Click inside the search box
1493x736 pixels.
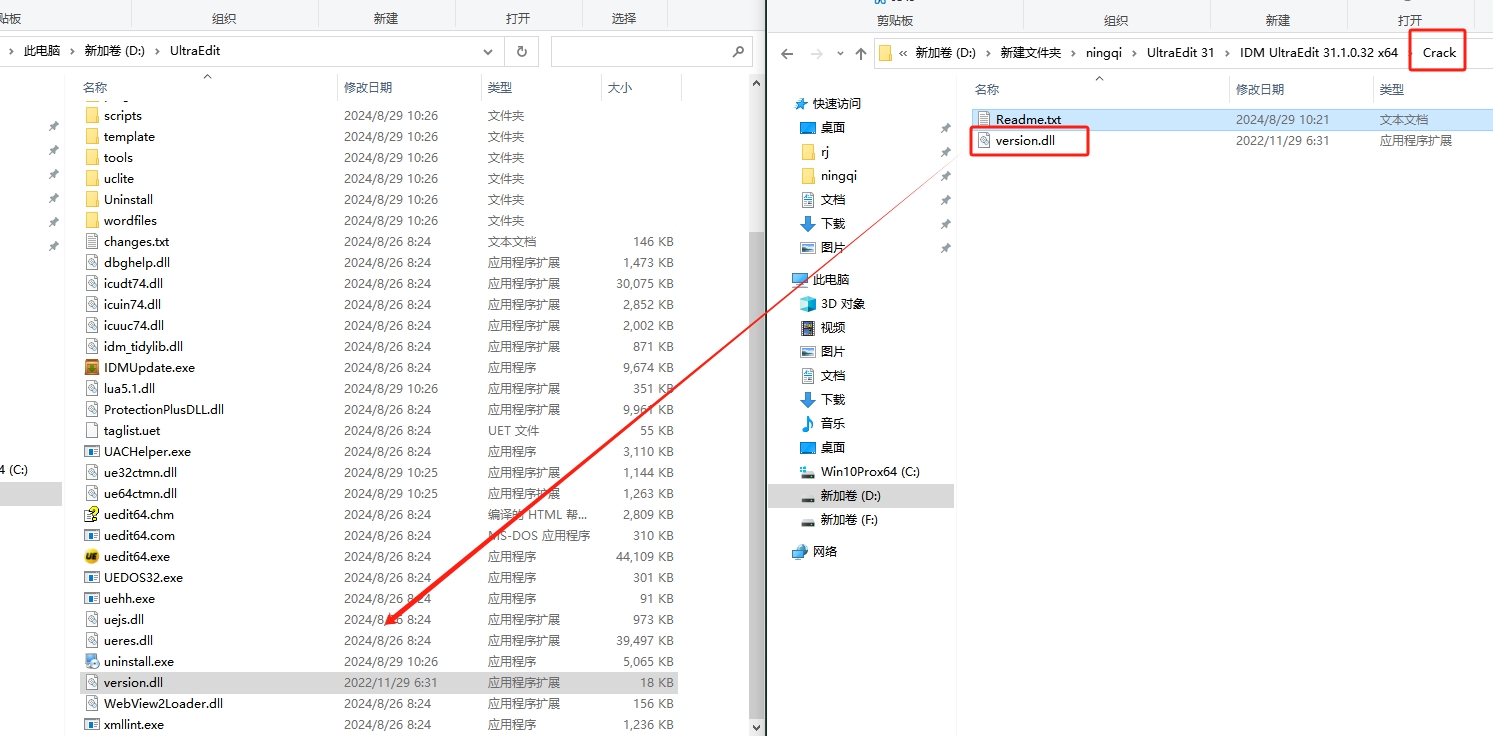pyautogui.click(x=640, y=51)
